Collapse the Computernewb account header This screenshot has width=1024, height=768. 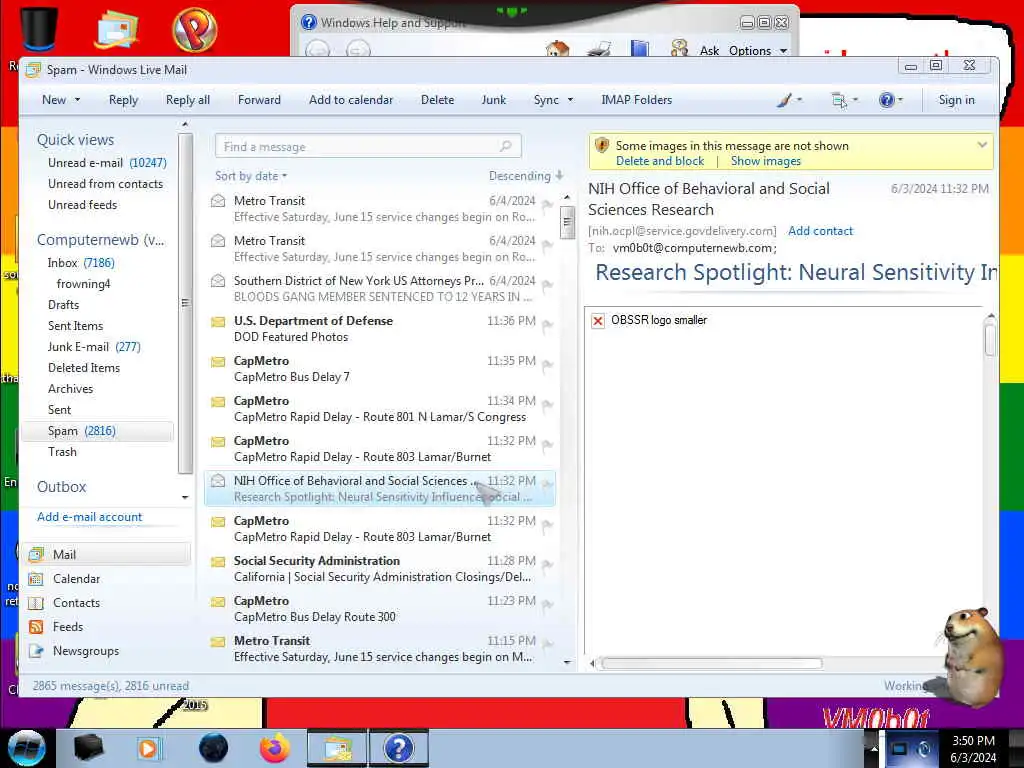click(x=101, y=240)
